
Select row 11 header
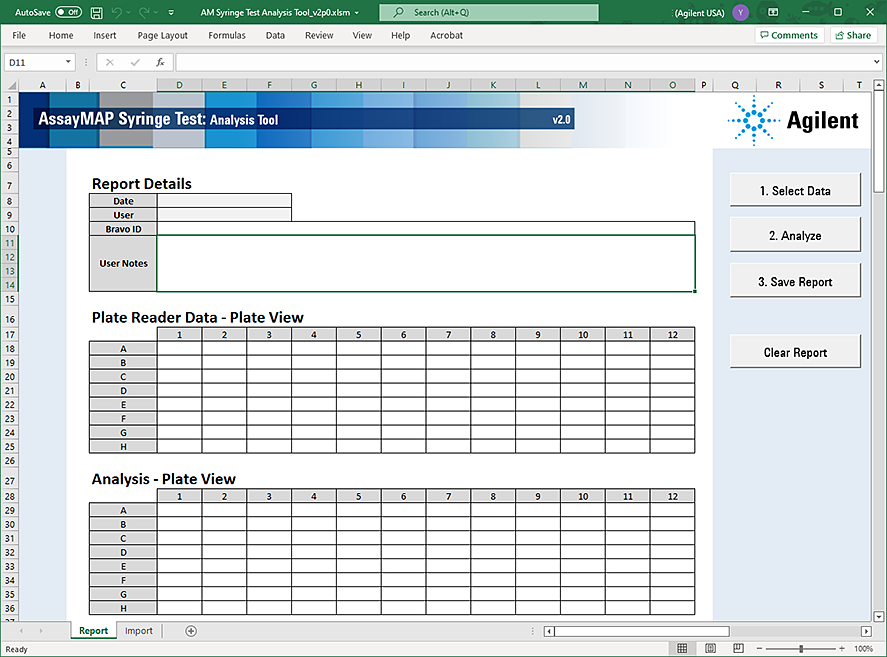tap(10, 243)
